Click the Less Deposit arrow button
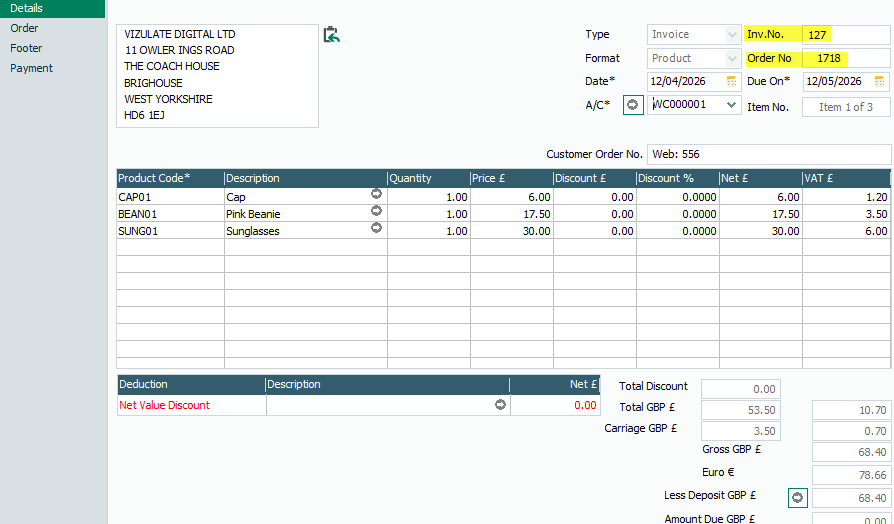Screen dimensions: 894x524 (797, 497)
